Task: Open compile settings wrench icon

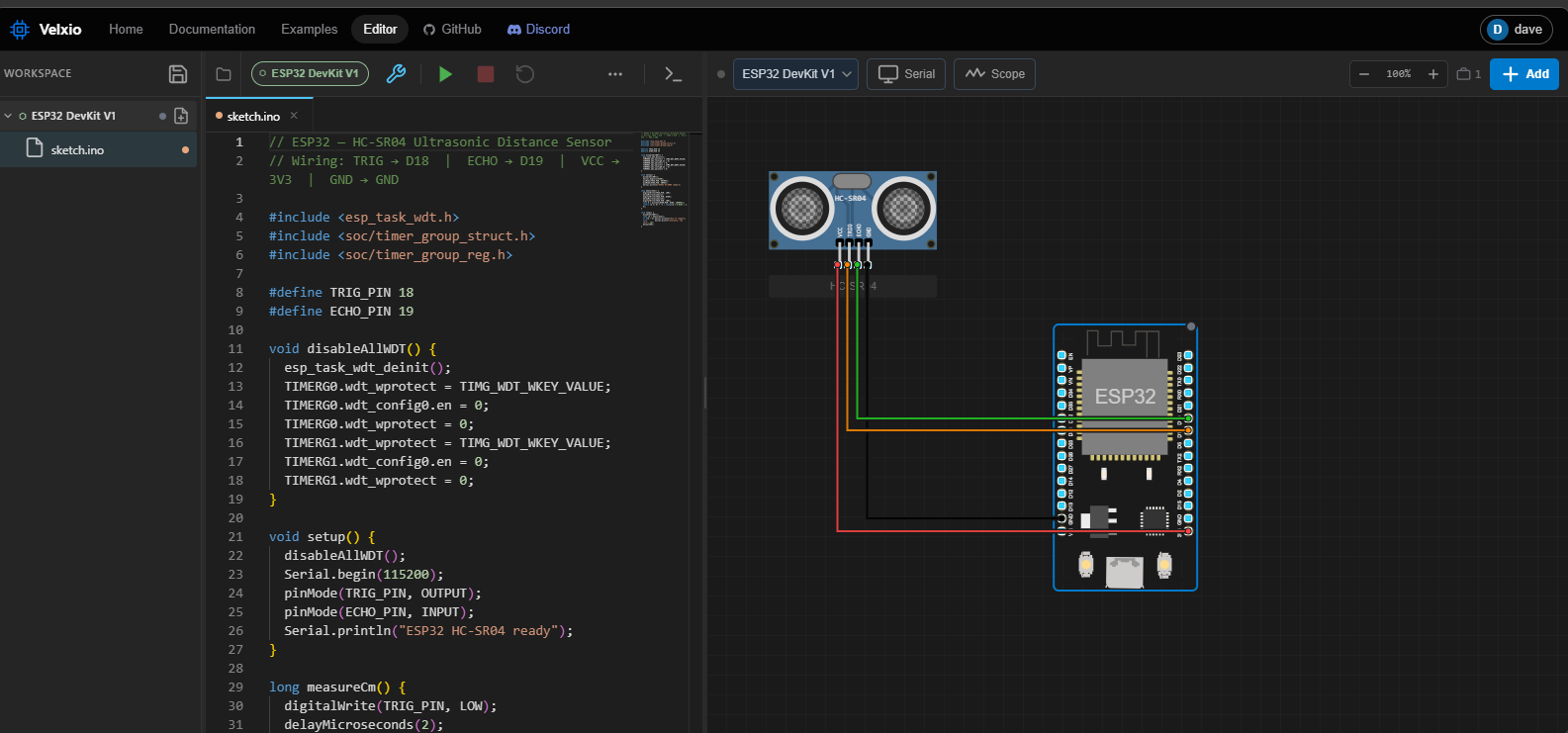Action: click(396, 74)
